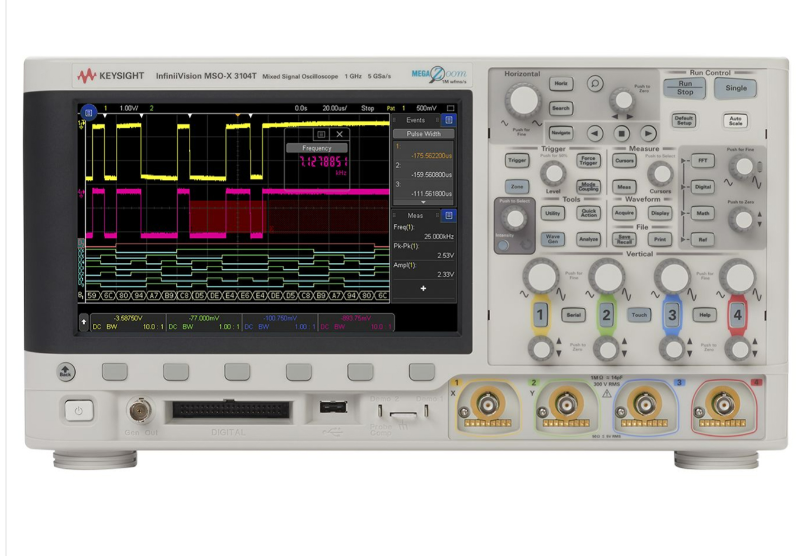Push the round Intensity button
Image resolution: width=800 pixels, height=556 pixels.
pos(503,245)
